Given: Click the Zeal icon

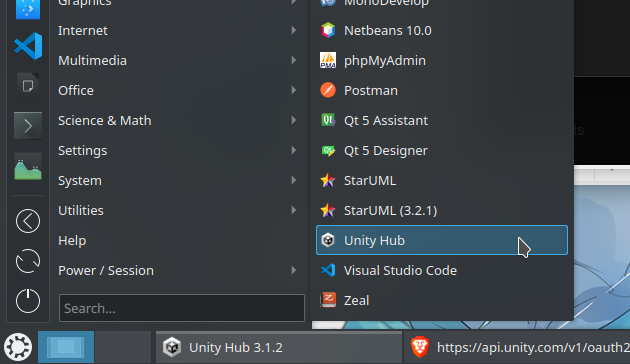Looking at the screenshot, I should (328, 300).
